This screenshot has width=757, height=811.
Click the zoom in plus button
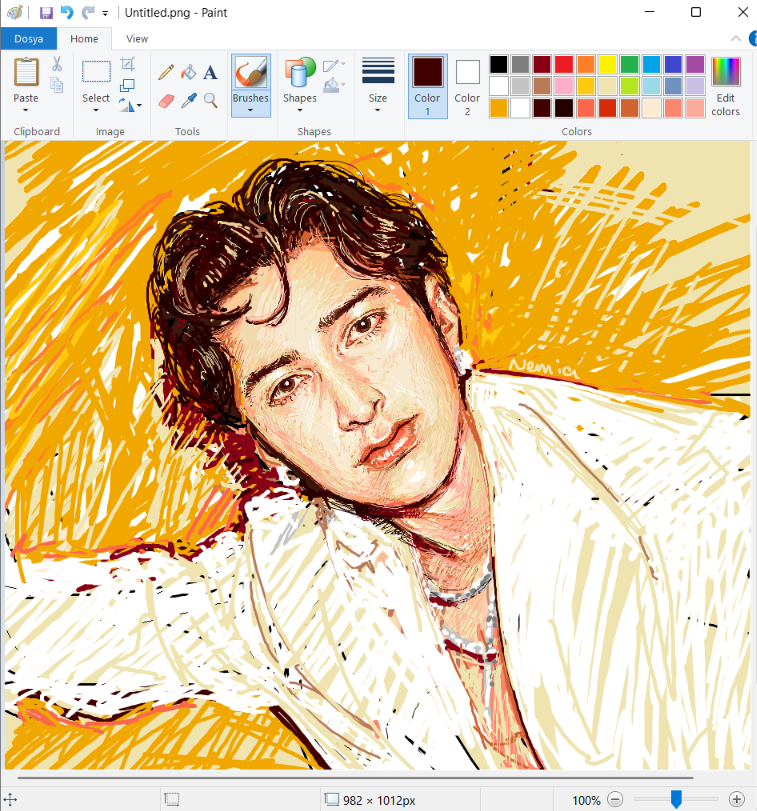(736, 800)
